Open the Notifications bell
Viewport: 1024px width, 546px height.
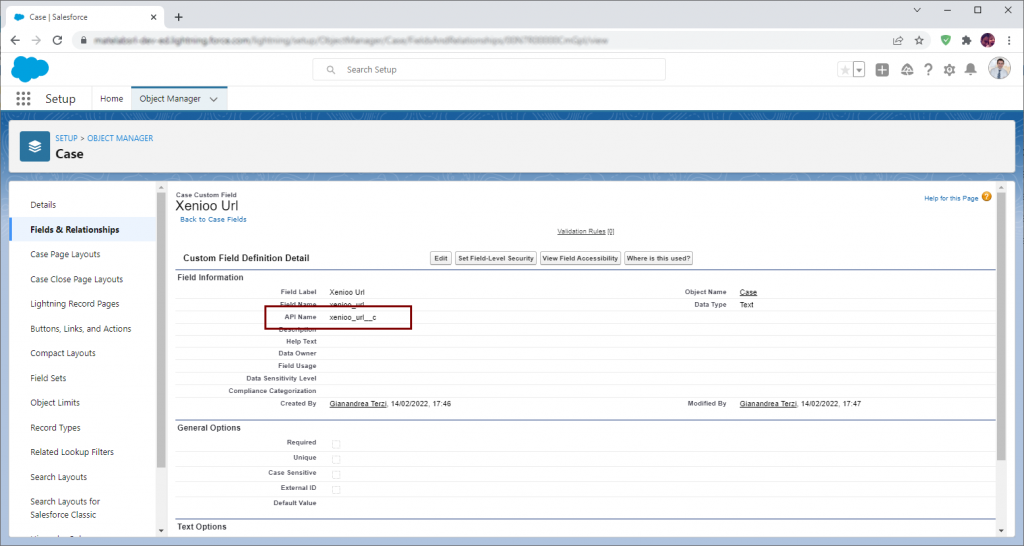[969, 69]
